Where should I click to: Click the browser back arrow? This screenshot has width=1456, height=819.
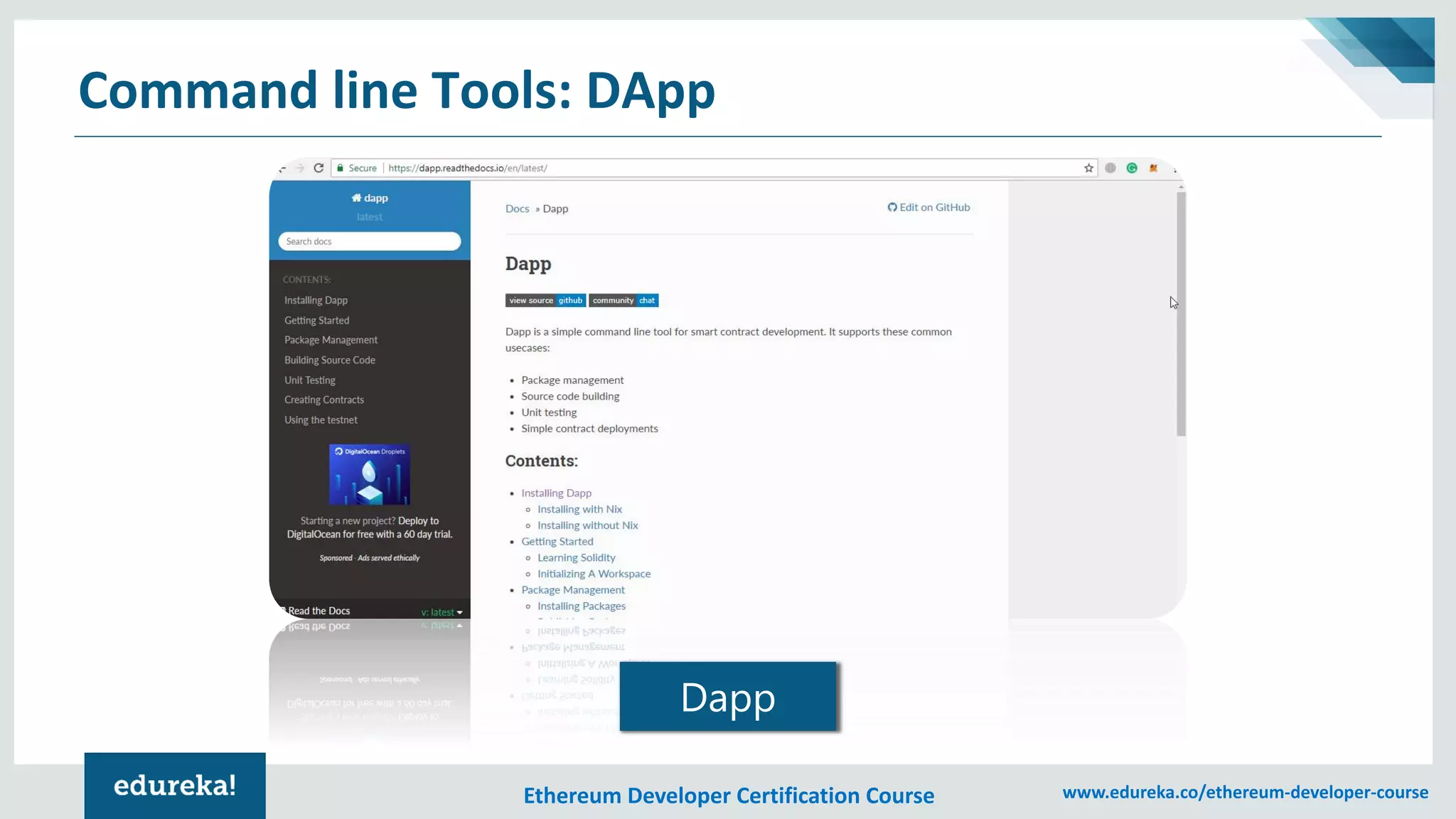pos(283,168)
